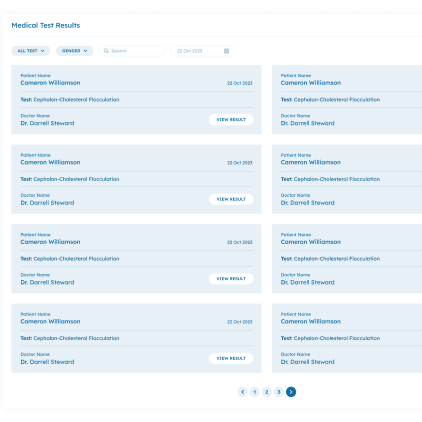Click View Result on the third left-column card
The width and height of the screenshot is (422, 422).
[x=231, y=279]
